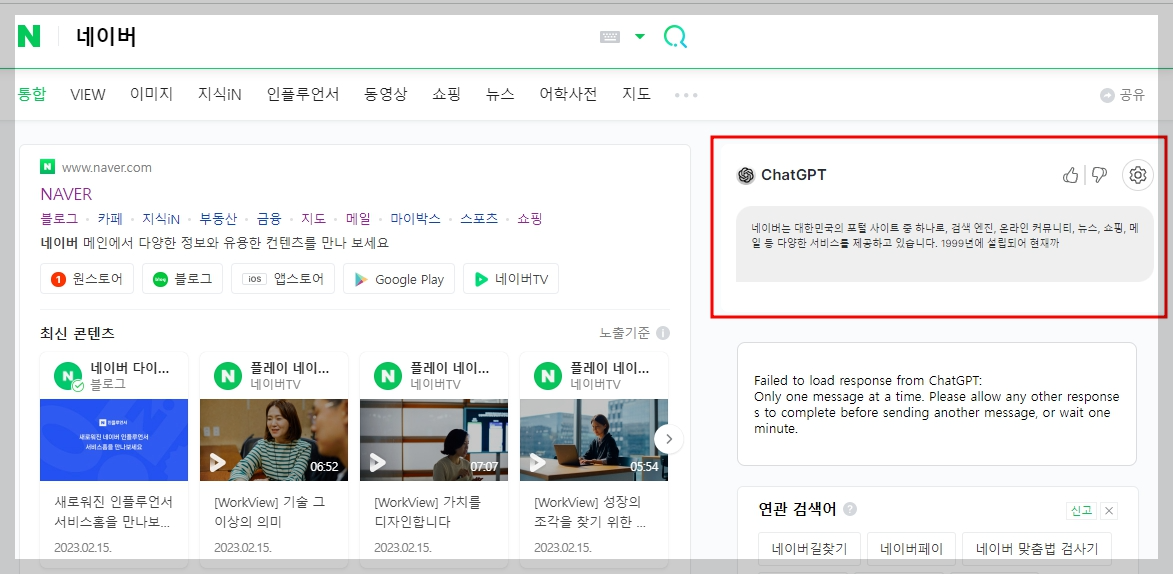Image resolution: width=1173 pixels, height=574 pixels.
Task: Click the thumbs up on ChatGPT answer
Action: (1071, 175)
